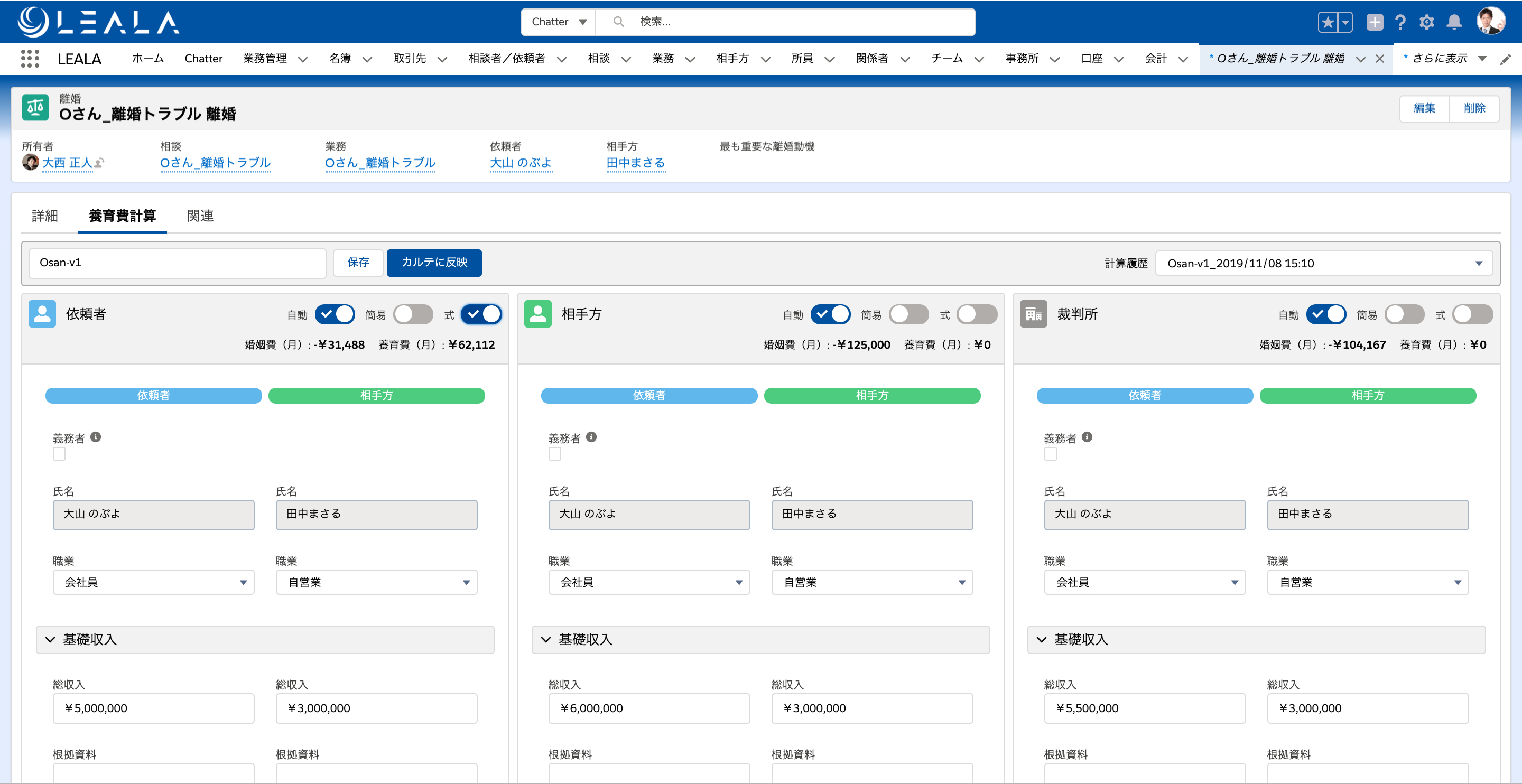Click the global actions plus icon
1522x784 pixels.
click(1375, 22)
